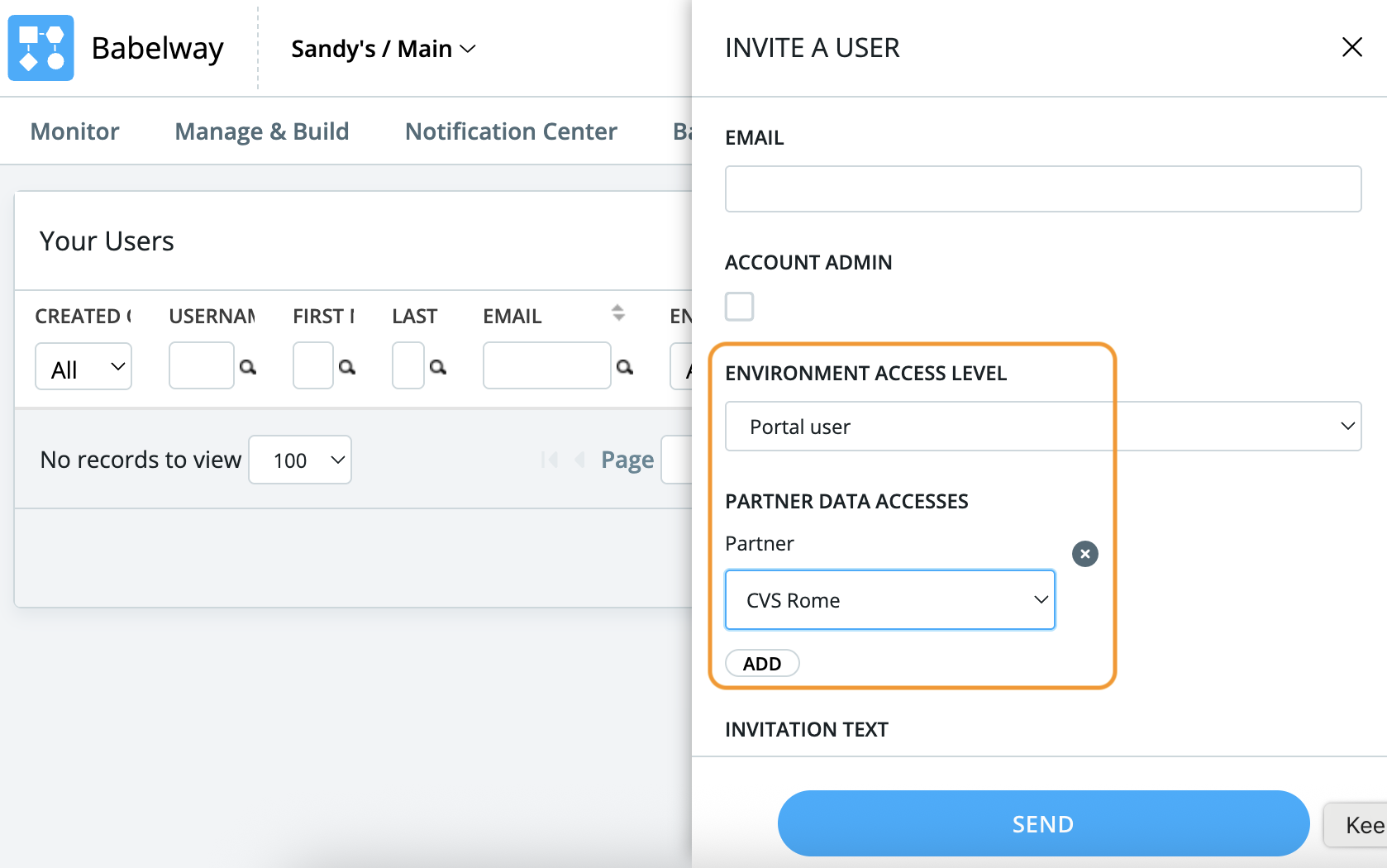Click inside the Email input field
The width and height of the screenshot is (1387, 868).
pyautogui.click(x=1042, y=189)
